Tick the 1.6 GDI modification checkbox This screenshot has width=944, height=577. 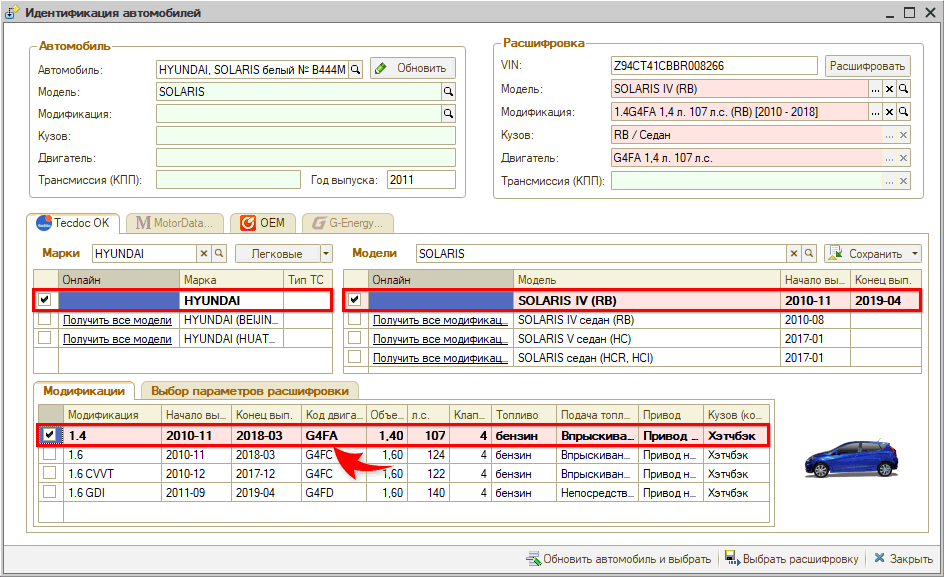click(49, 492)
